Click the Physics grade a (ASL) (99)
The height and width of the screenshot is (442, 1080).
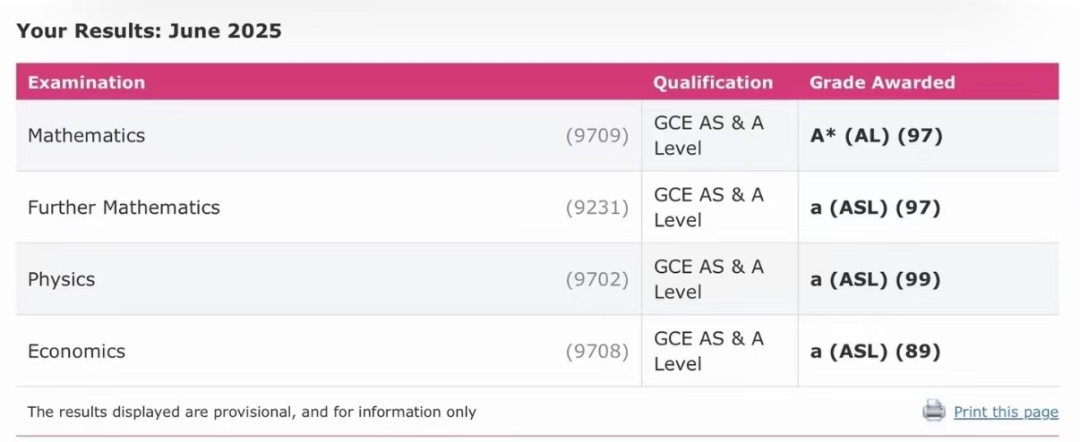point(875,280)
